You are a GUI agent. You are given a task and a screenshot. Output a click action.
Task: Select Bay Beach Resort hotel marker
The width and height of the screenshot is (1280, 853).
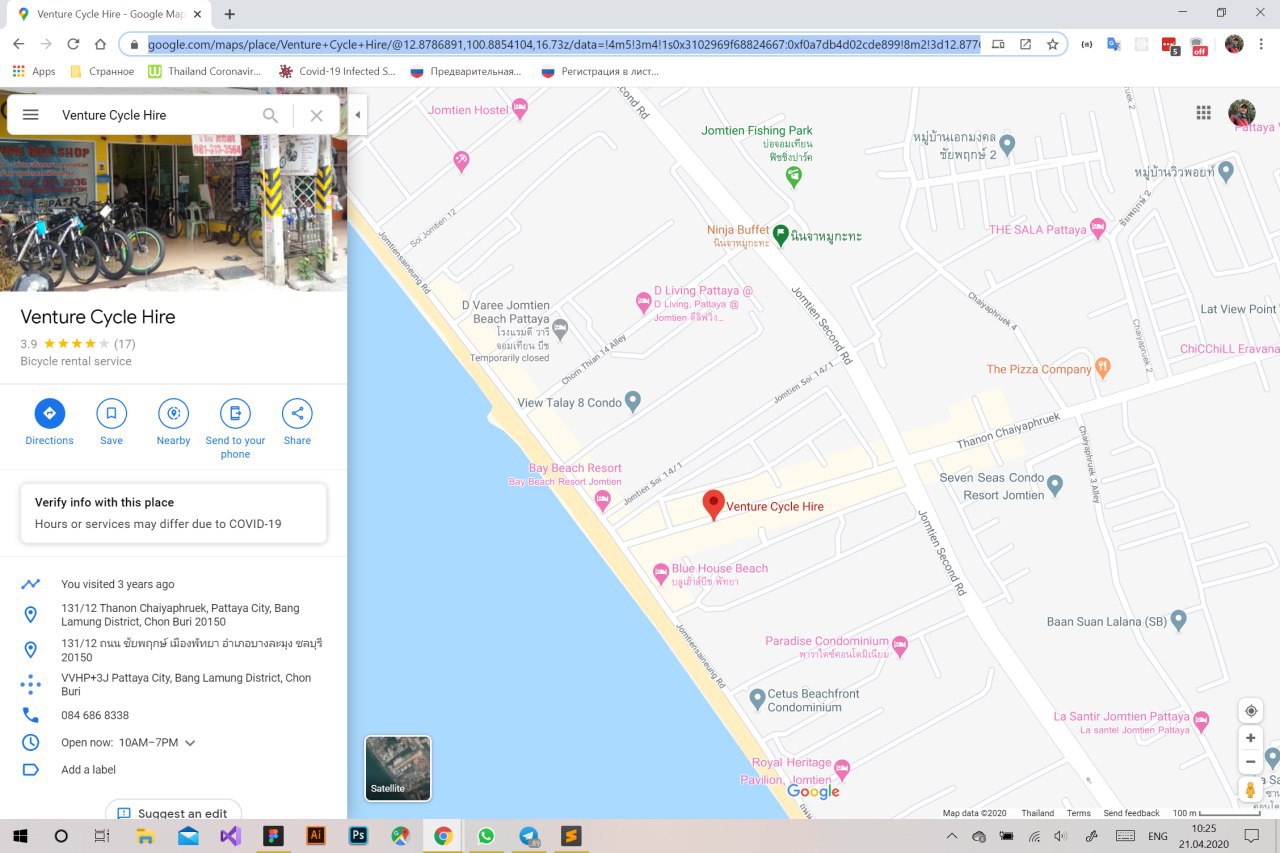click(602, 499)
